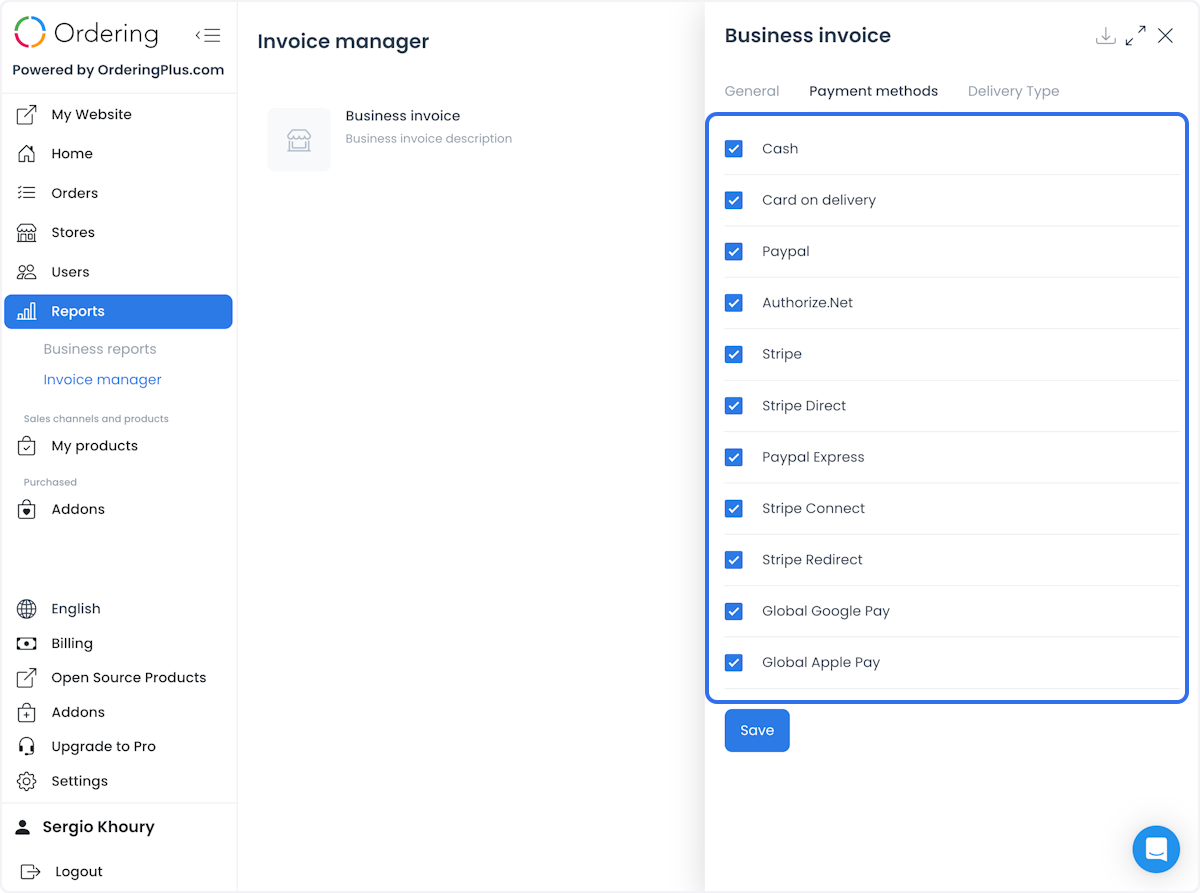Screen dimensions: 1200x893
Task: Click the Upgrade to Pro headset icon
Action: 27,747
